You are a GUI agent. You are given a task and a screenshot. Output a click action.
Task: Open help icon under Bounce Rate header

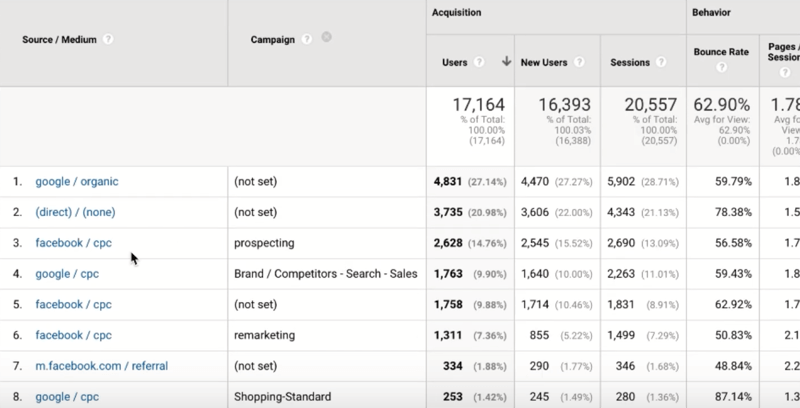click(721, 67)
